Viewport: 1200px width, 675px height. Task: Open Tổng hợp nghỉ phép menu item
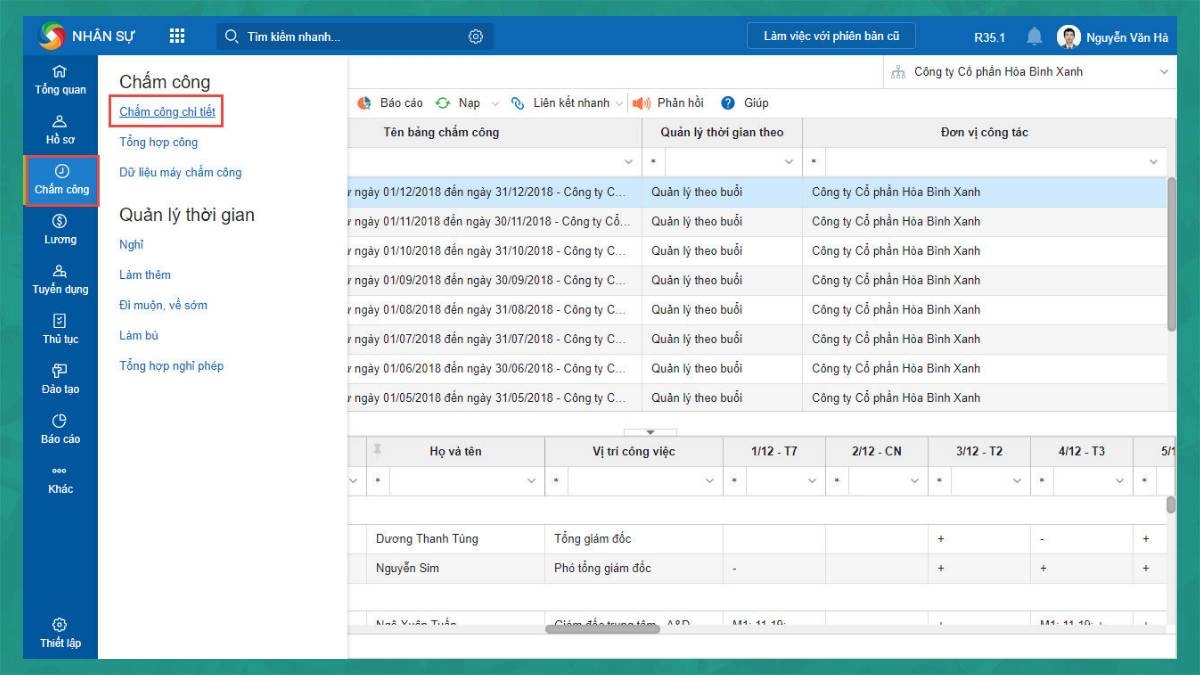(171, 366)
